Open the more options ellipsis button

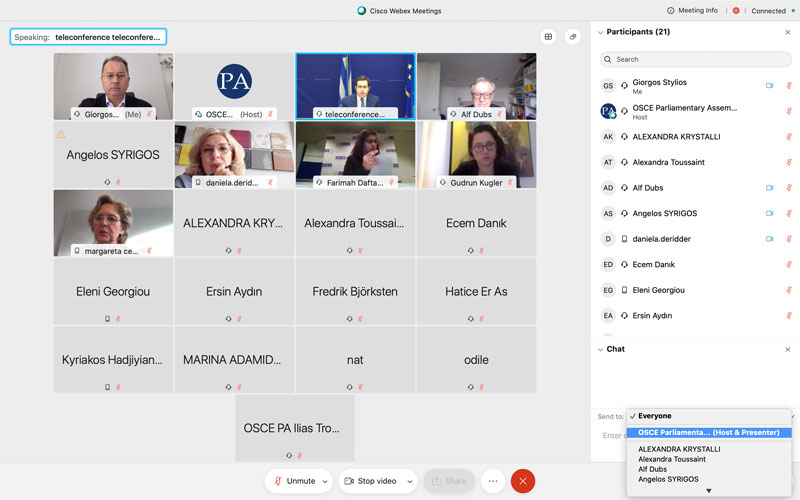pyautogui.click(x=492, y=481)
